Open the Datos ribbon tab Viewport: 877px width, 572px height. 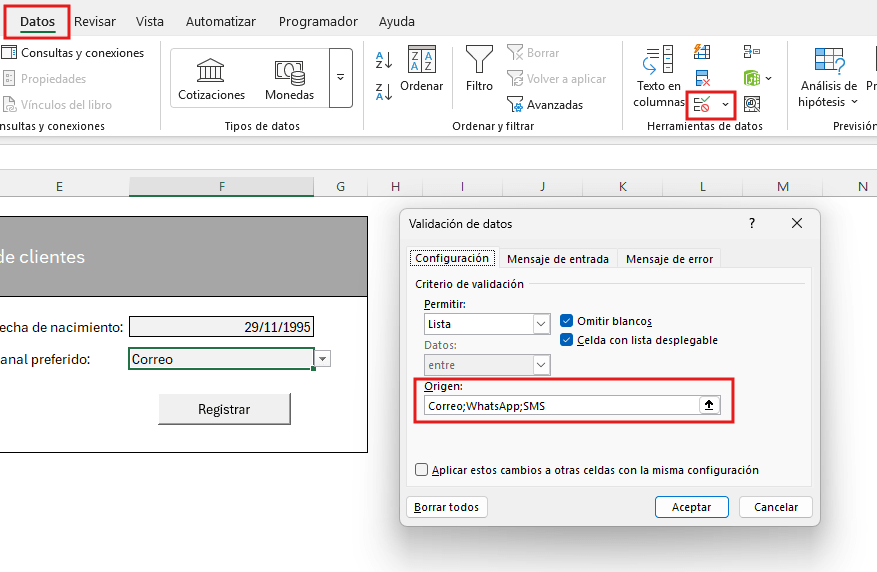point(37,21)
